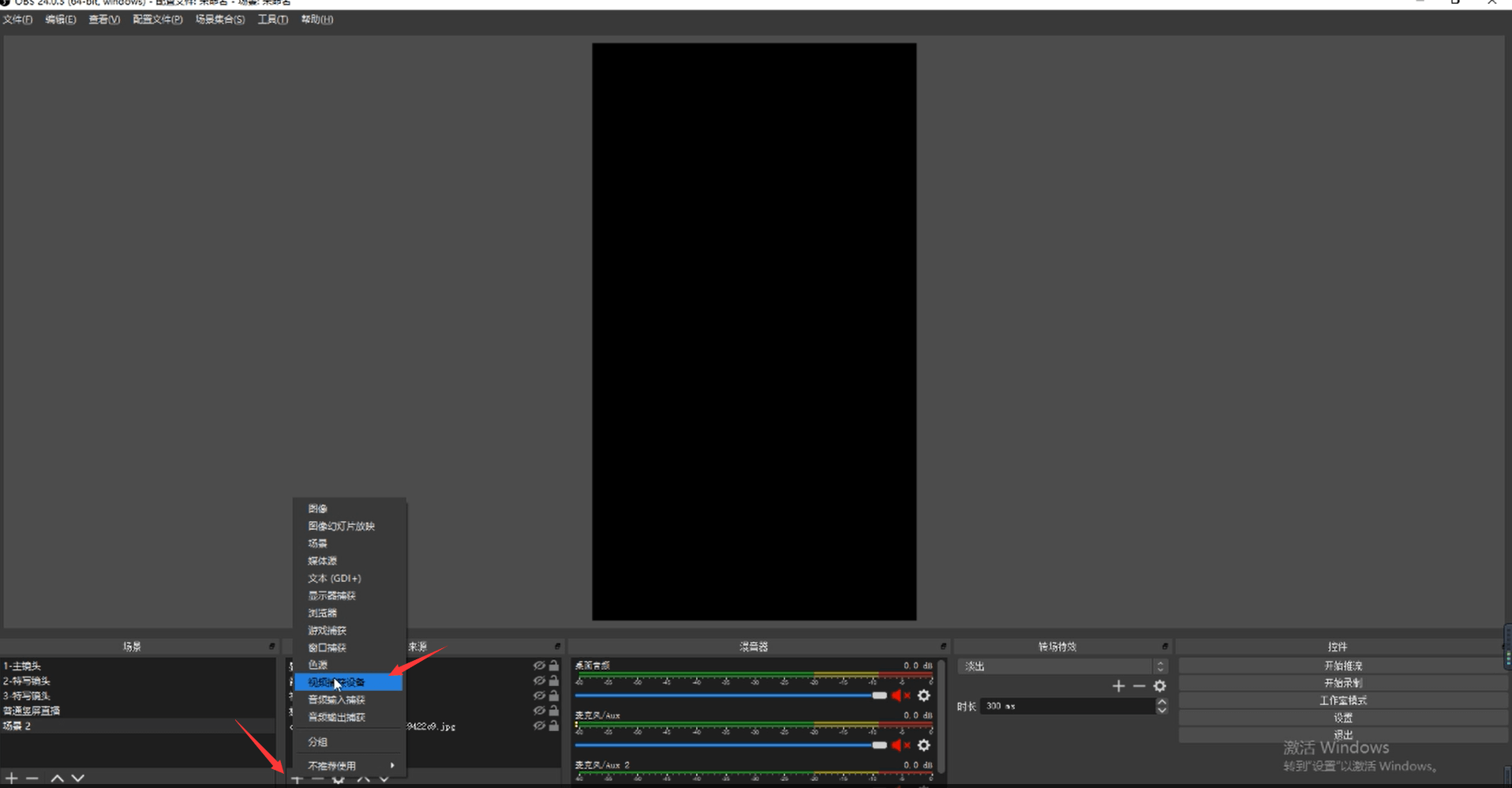The width and height of the screenshot is (1512, 788).
Task: Undock the 场景 panel via float icon
Action: [271, 647]
